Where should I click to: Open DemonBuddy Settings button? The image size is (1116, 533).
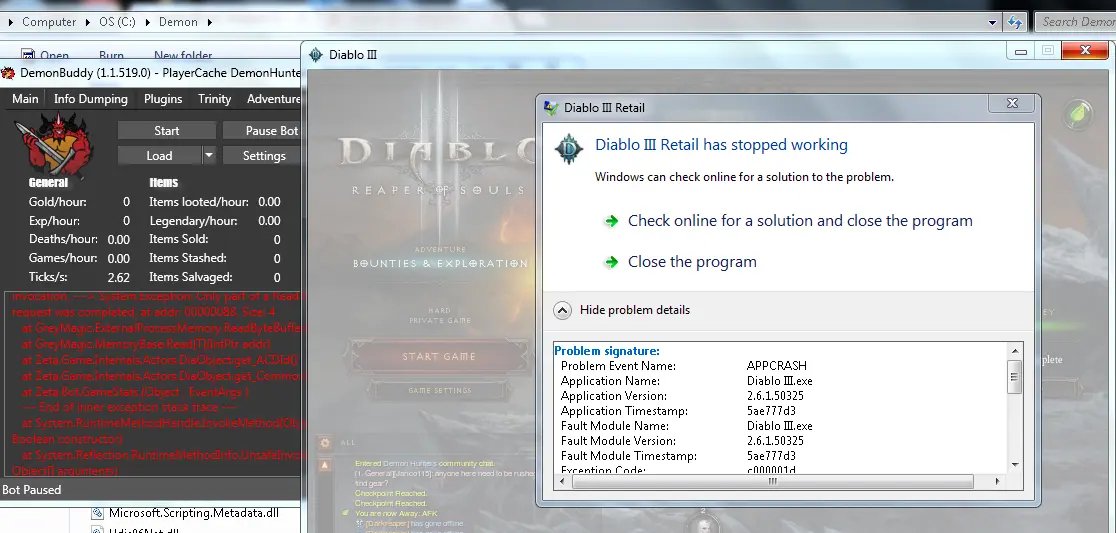click(x=262, y=156)
